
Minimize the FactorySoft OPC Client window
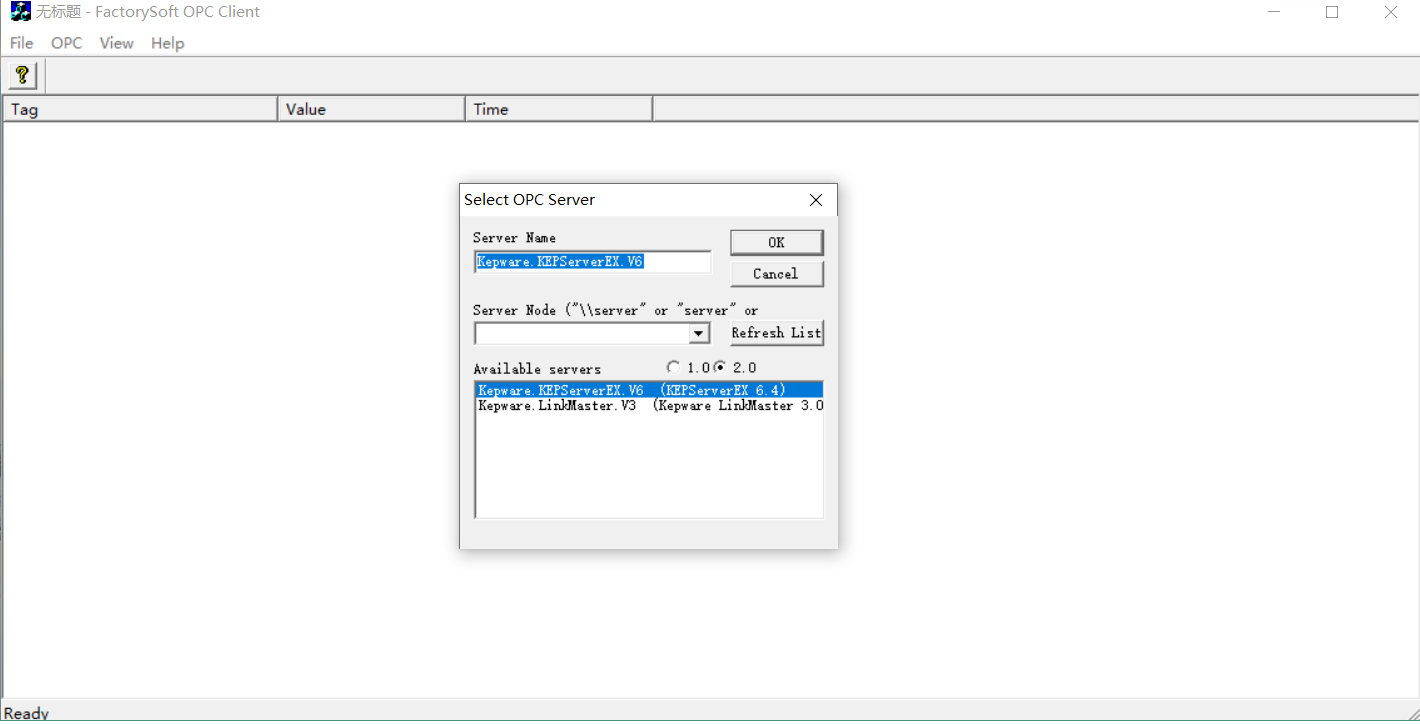pyautogui.click(x=1274, y=12)
